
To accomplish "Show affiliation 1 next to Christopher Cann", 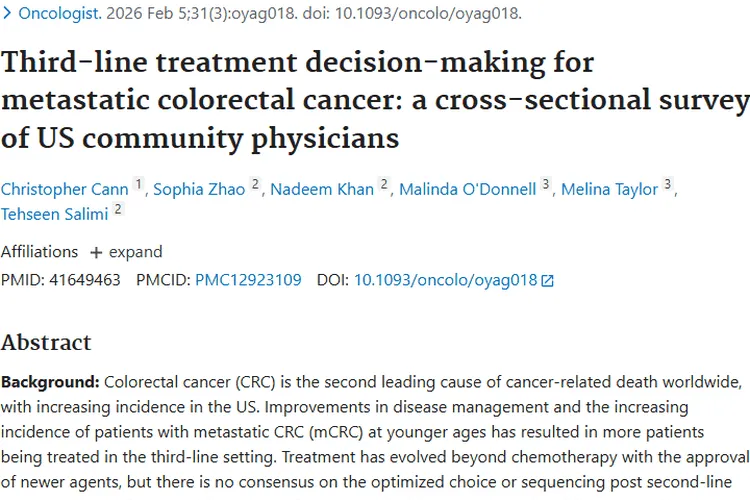I will click(138, 184).
